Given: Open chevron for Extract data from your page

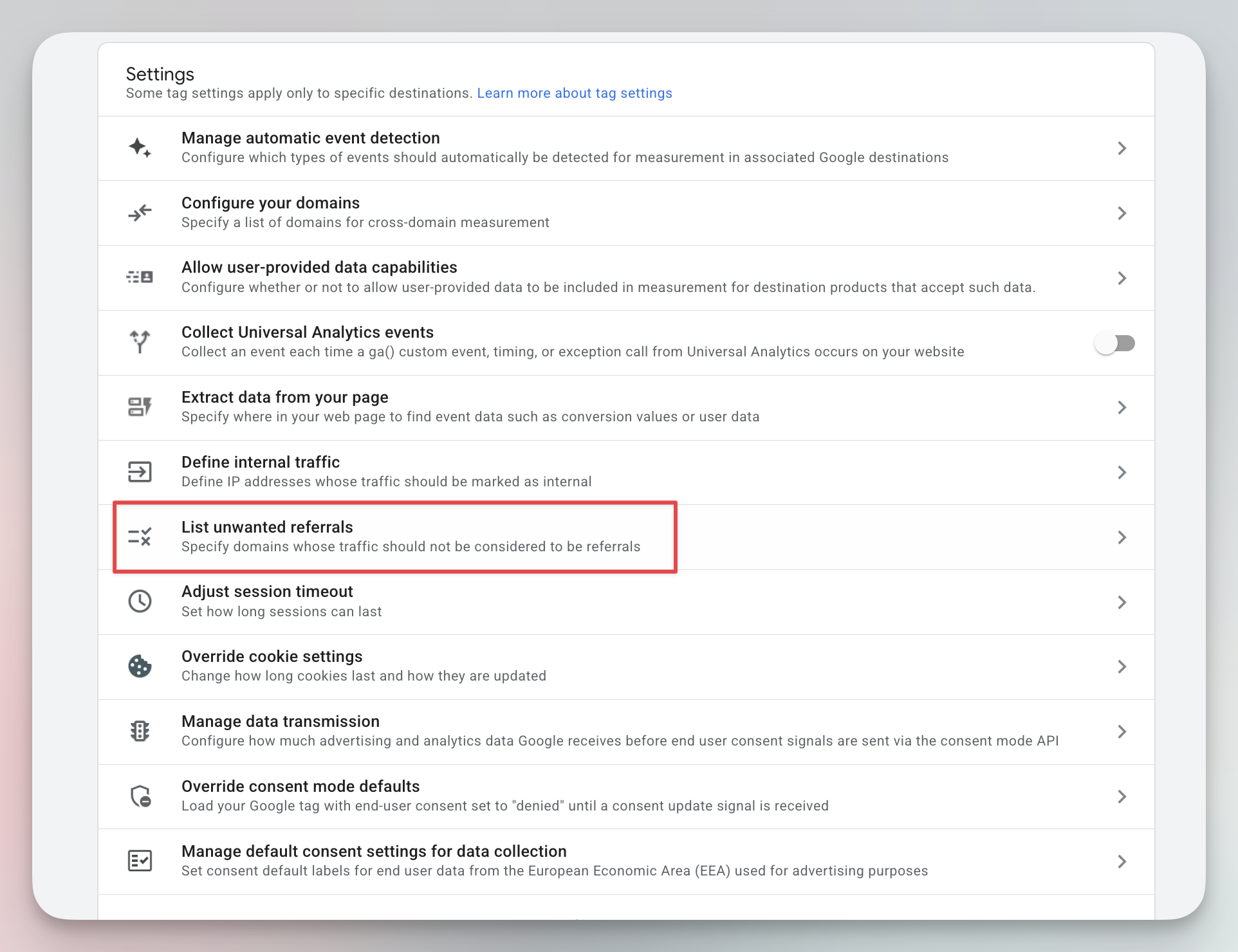Looking at the screenshot, I should (x=1122, y=407).
